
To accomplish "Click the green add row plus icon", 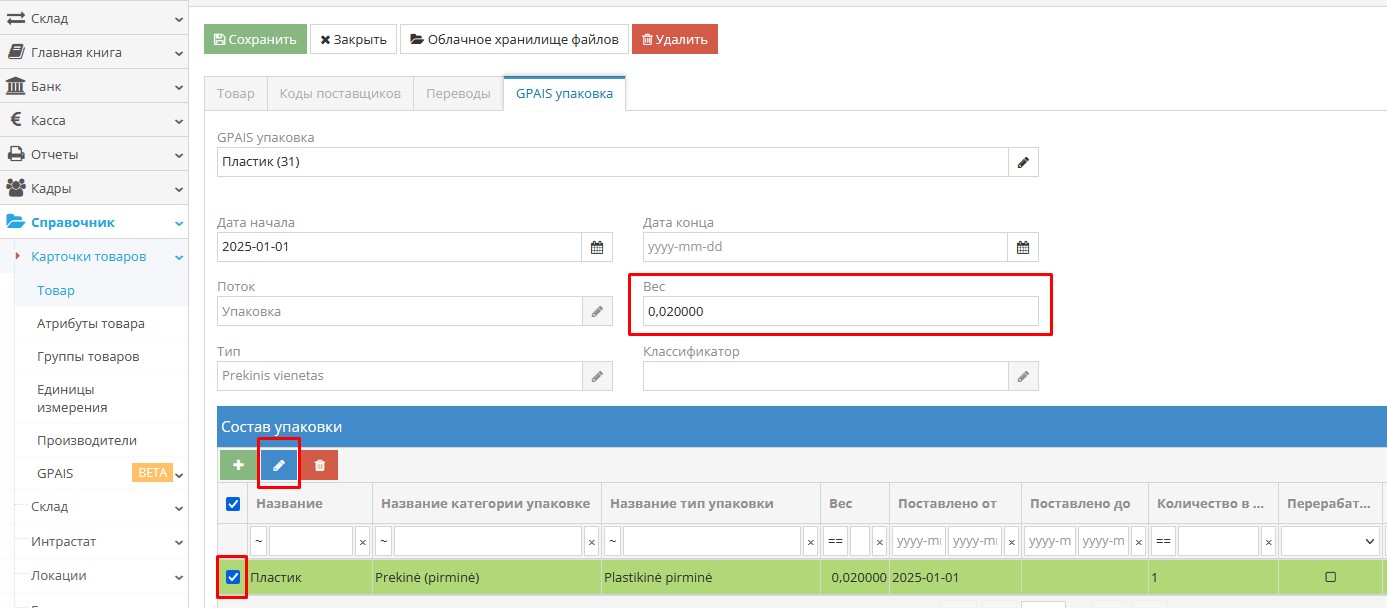I will coord(238,465).
